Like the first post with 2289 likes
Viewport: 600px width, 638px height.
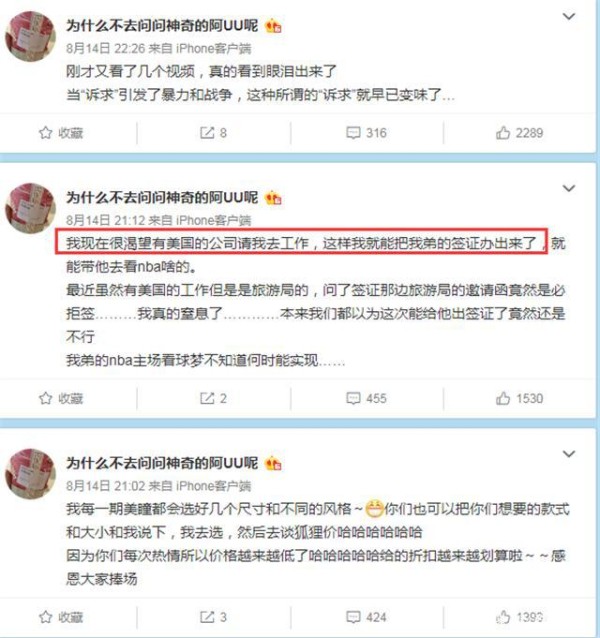tap(519, 133)
